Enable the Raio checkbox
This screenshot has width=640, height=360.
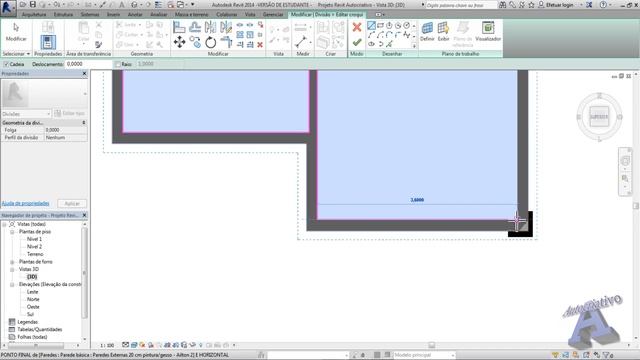118,64
